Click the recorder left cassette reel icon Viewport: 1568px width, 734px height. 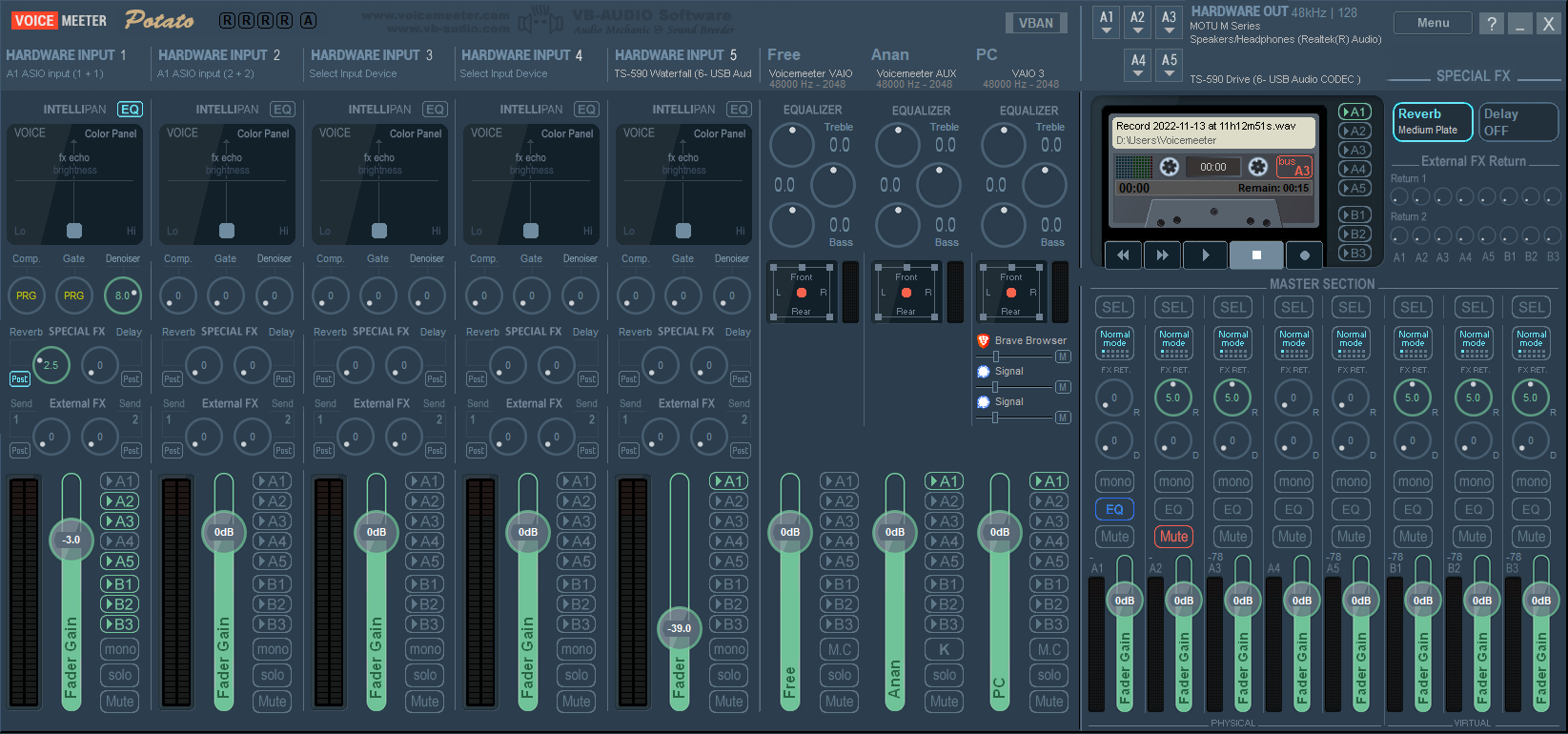[x=1170, y=167]
